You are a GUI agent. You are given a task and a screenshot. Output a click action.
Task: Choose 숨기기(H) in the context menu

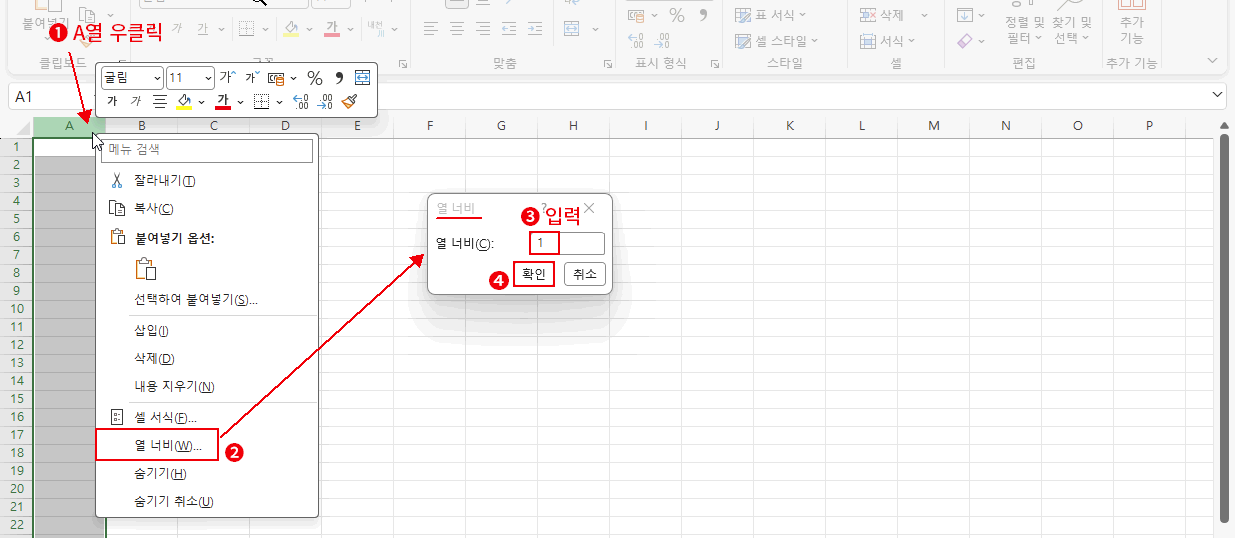tap(160, 473)
